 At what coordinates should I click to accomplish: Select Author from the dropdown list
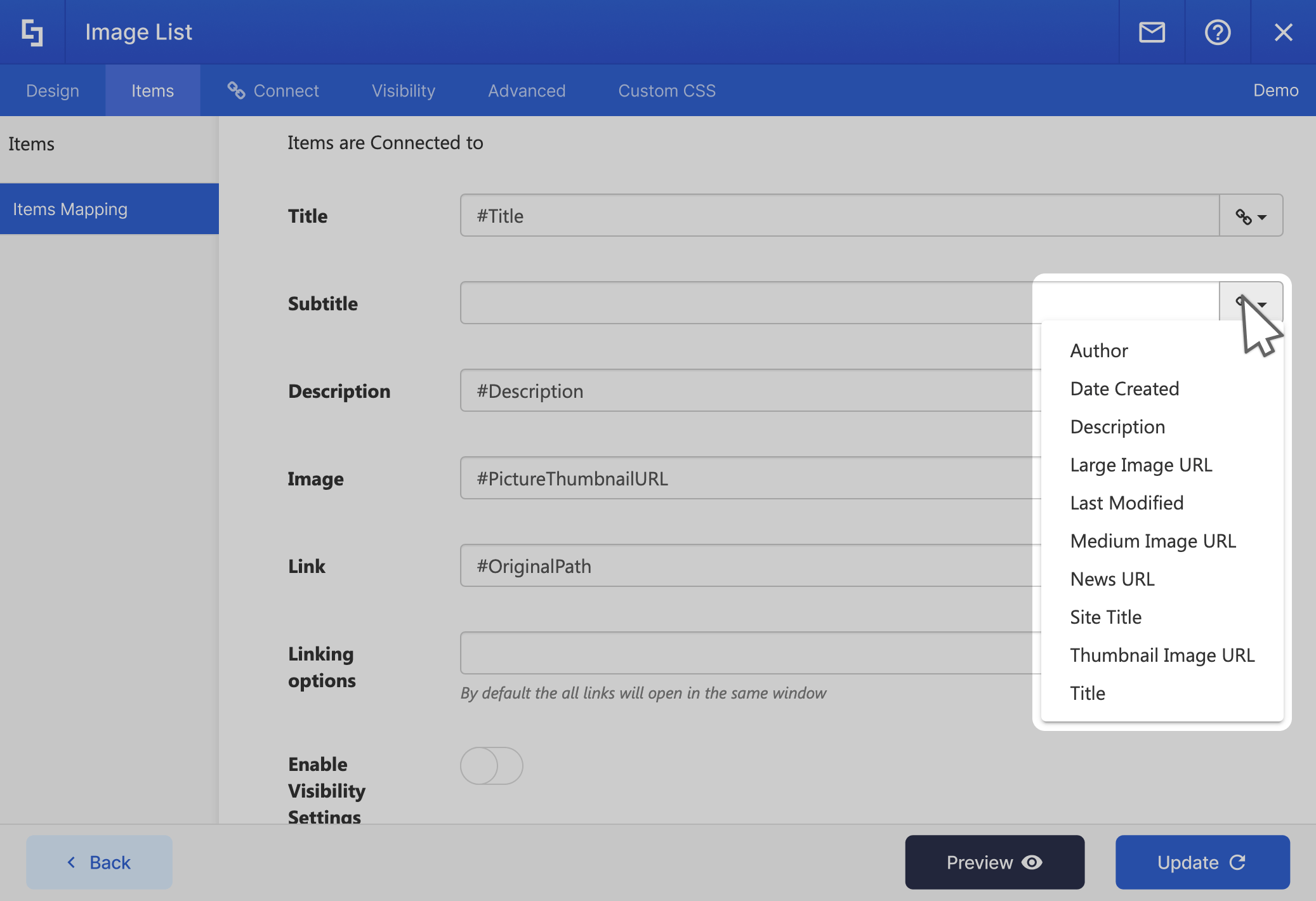click(1099, 351)
